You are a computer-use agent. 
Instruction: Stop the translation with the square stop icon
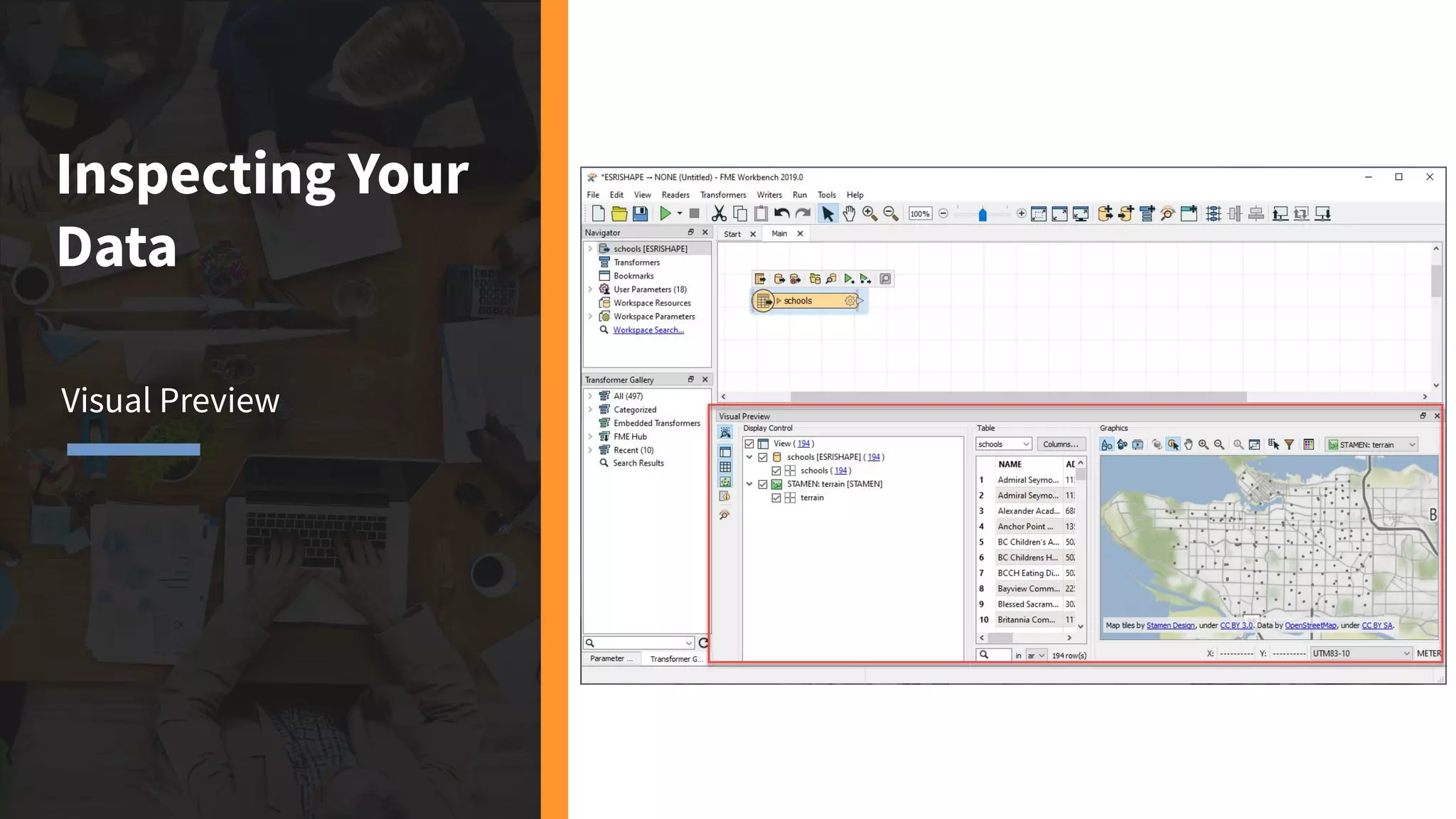point(694,214)
